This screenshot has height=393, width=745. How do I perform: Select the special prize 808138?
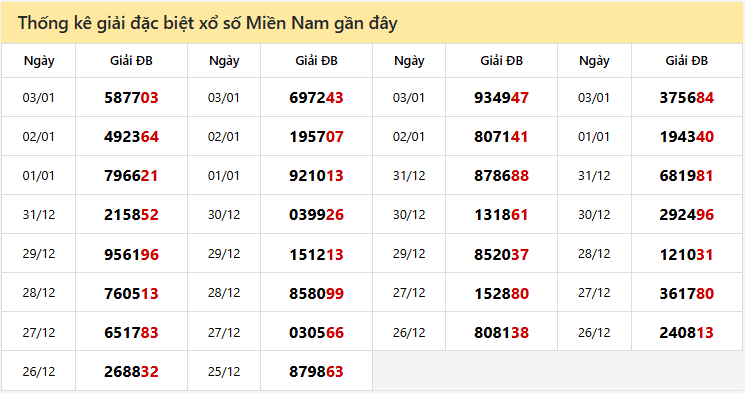501,333
